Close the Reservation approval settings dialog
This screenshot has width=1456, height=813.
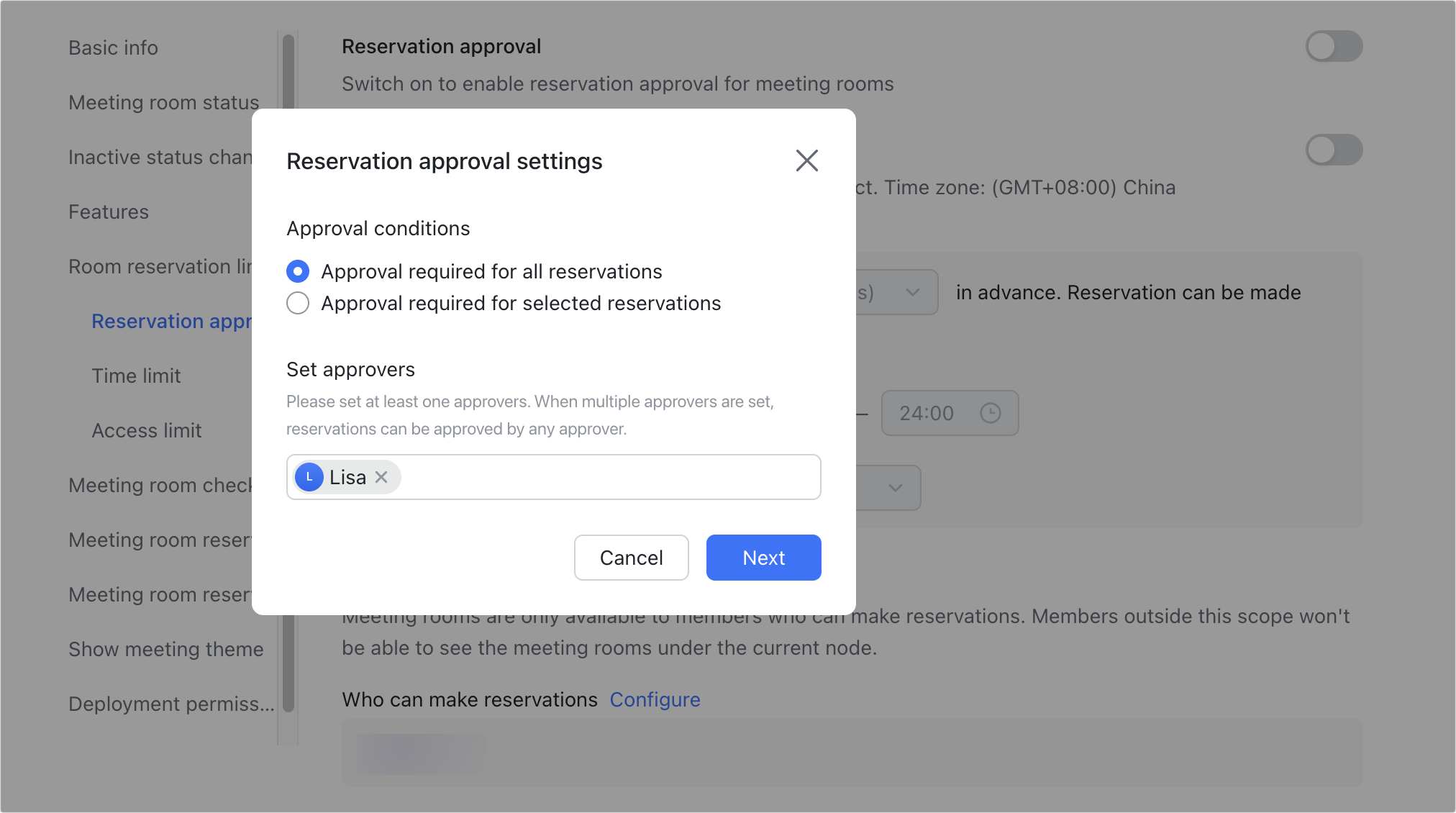(806, 160)
